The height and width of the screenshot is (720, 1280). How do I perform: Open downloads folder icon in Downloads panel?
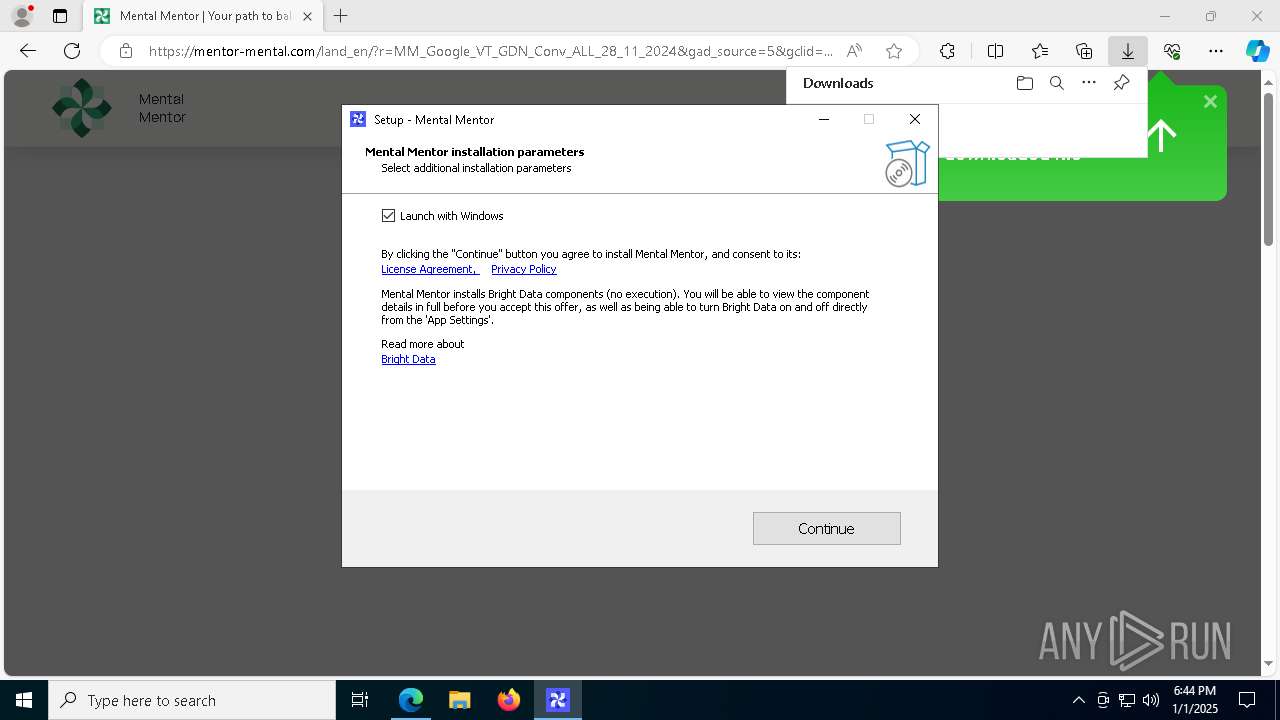coord(1024,83)
